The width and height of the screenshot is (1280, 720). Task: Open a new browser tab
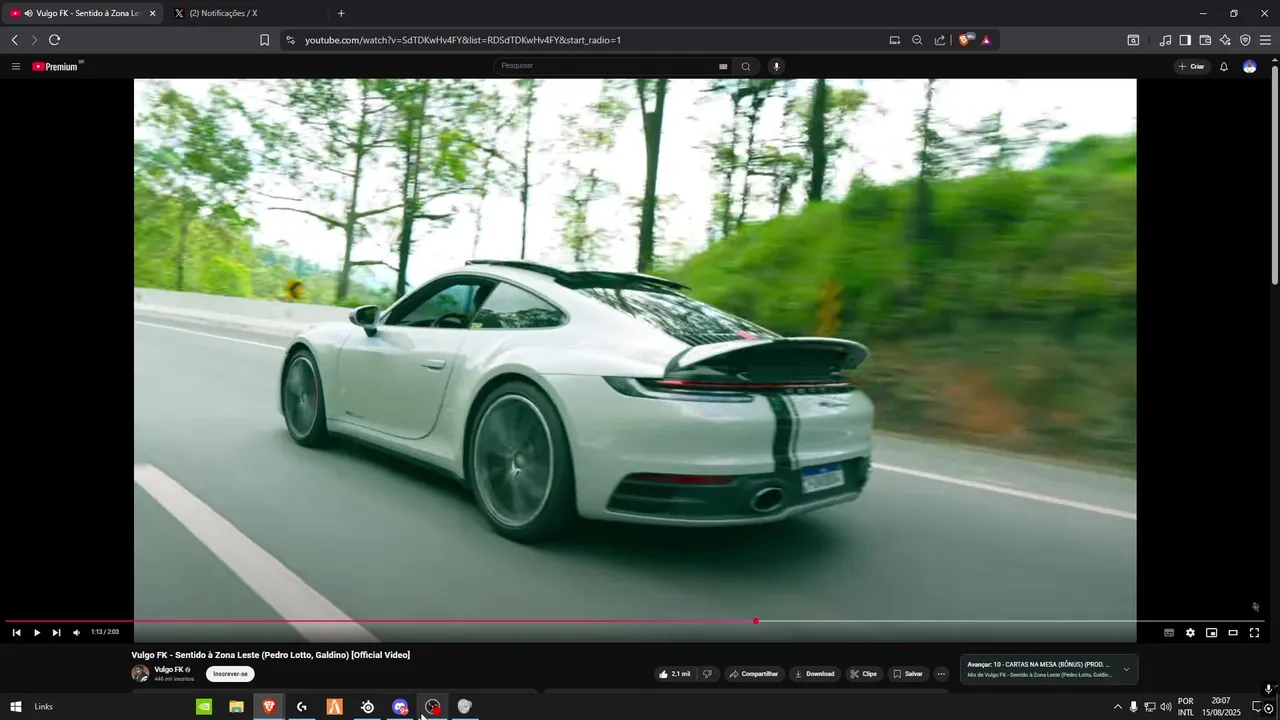341,13
